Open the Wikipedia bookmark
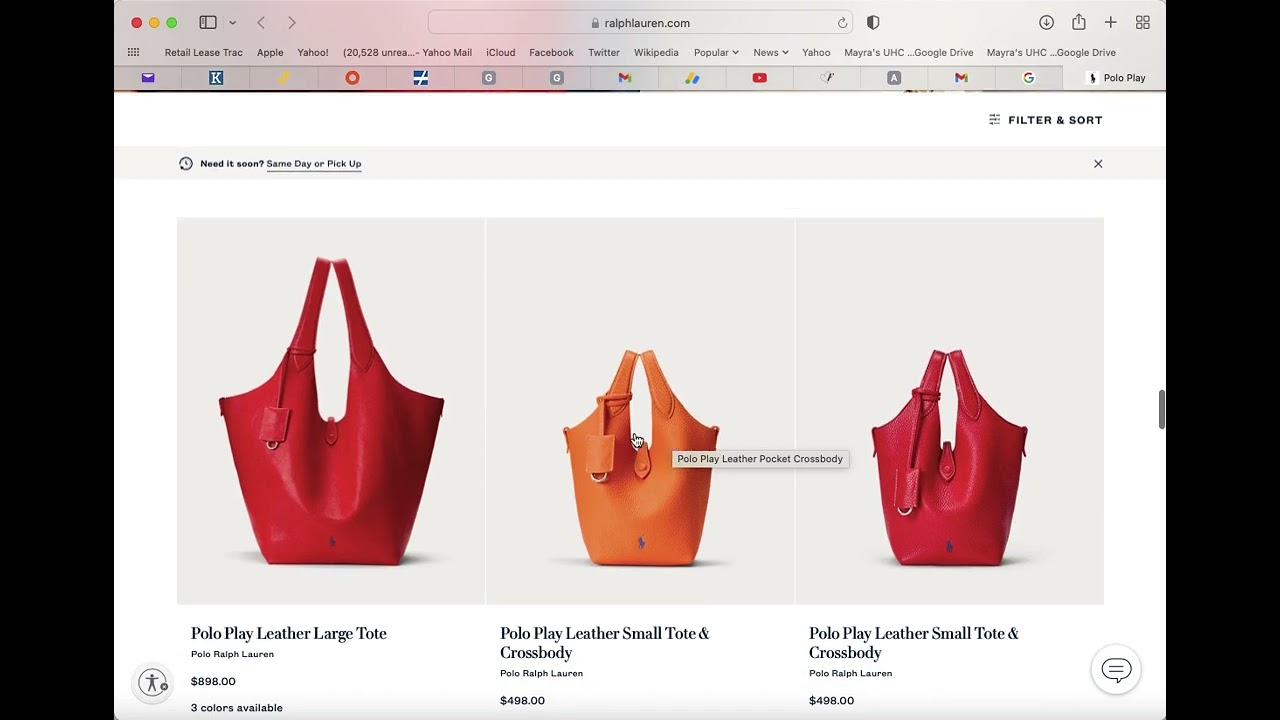The width and height of the screenshot is (1280, 720). (656, 52)
